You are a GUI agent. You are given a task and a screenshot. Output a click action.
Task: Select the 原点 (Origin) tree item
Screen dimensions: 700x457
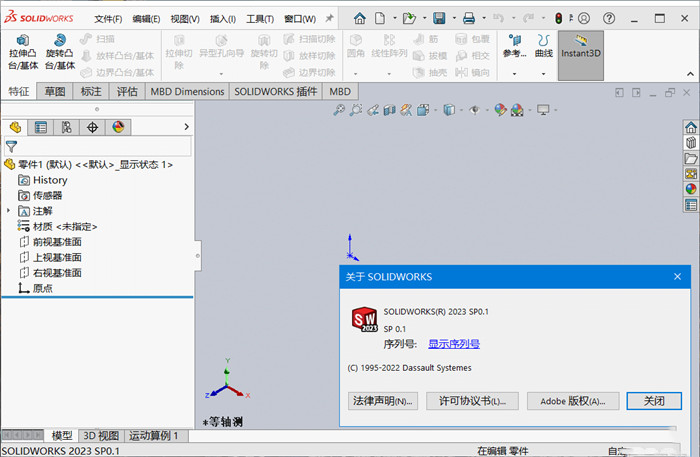pyautogui.click(x=36, y=288)
